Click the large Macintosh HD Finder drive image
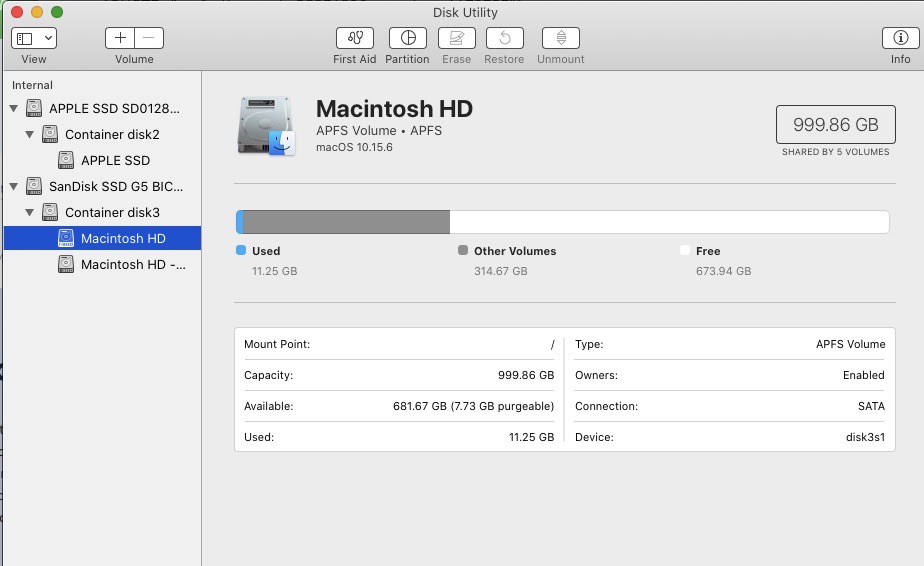 (266, 126)
